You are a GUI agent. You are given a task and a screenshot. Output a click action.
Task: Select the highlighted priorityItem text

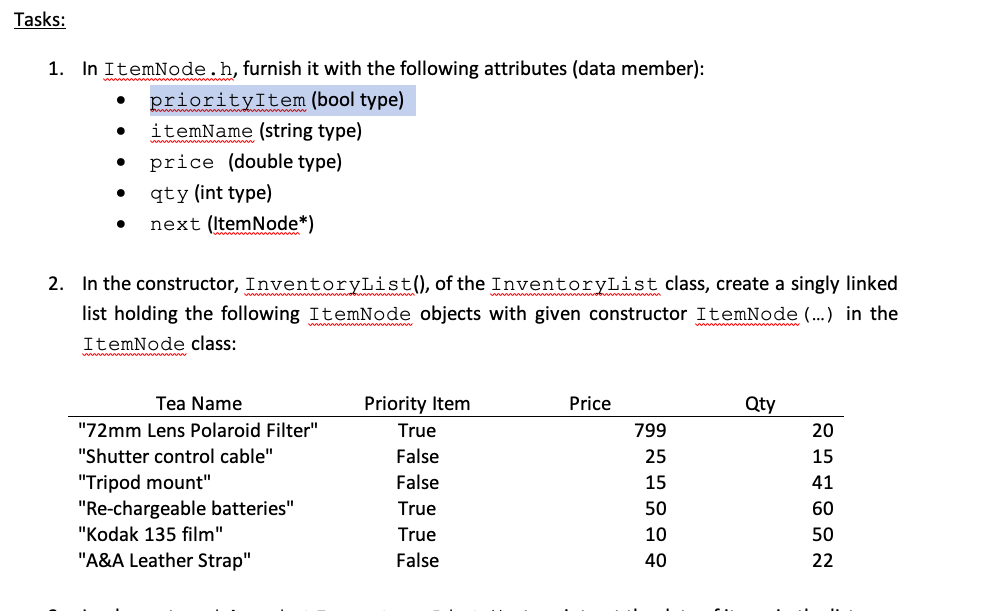(x=225, y=100)
